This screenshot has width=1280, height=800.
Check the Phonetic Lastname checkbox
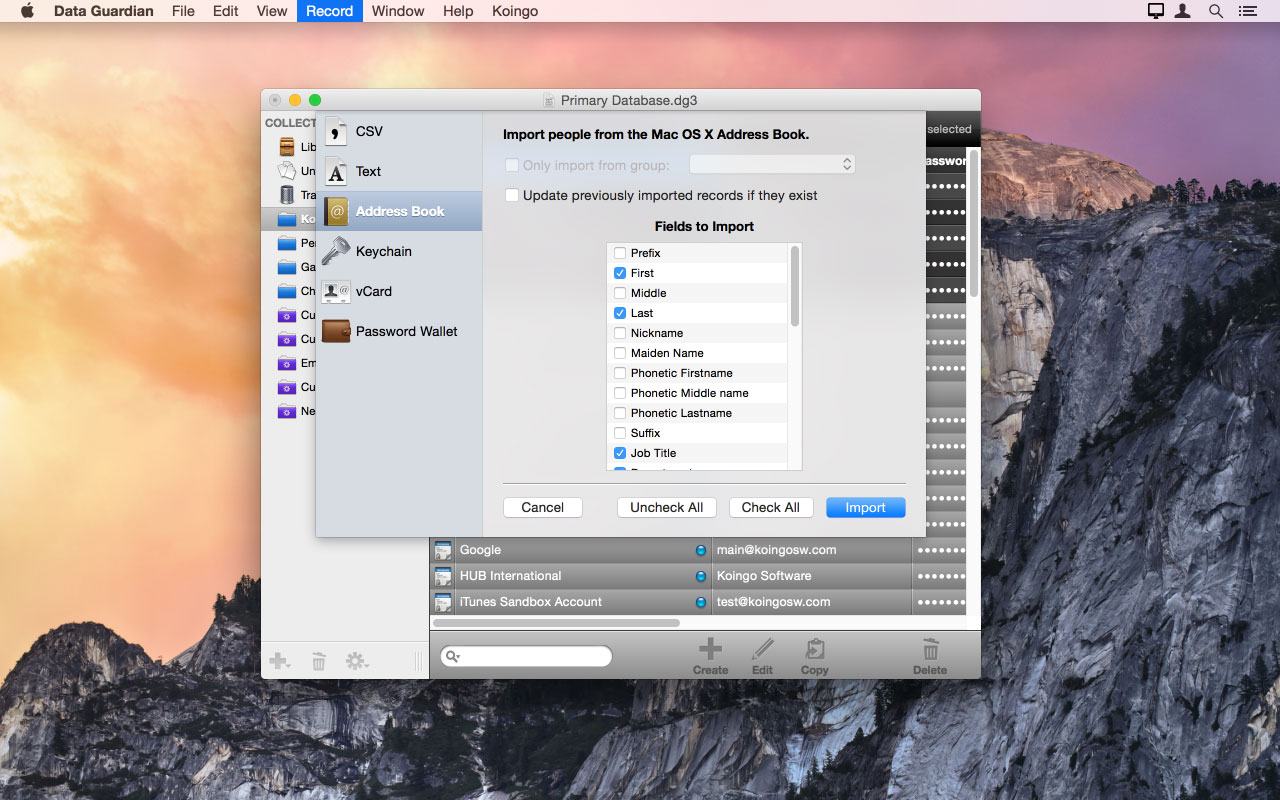(620, 413)
